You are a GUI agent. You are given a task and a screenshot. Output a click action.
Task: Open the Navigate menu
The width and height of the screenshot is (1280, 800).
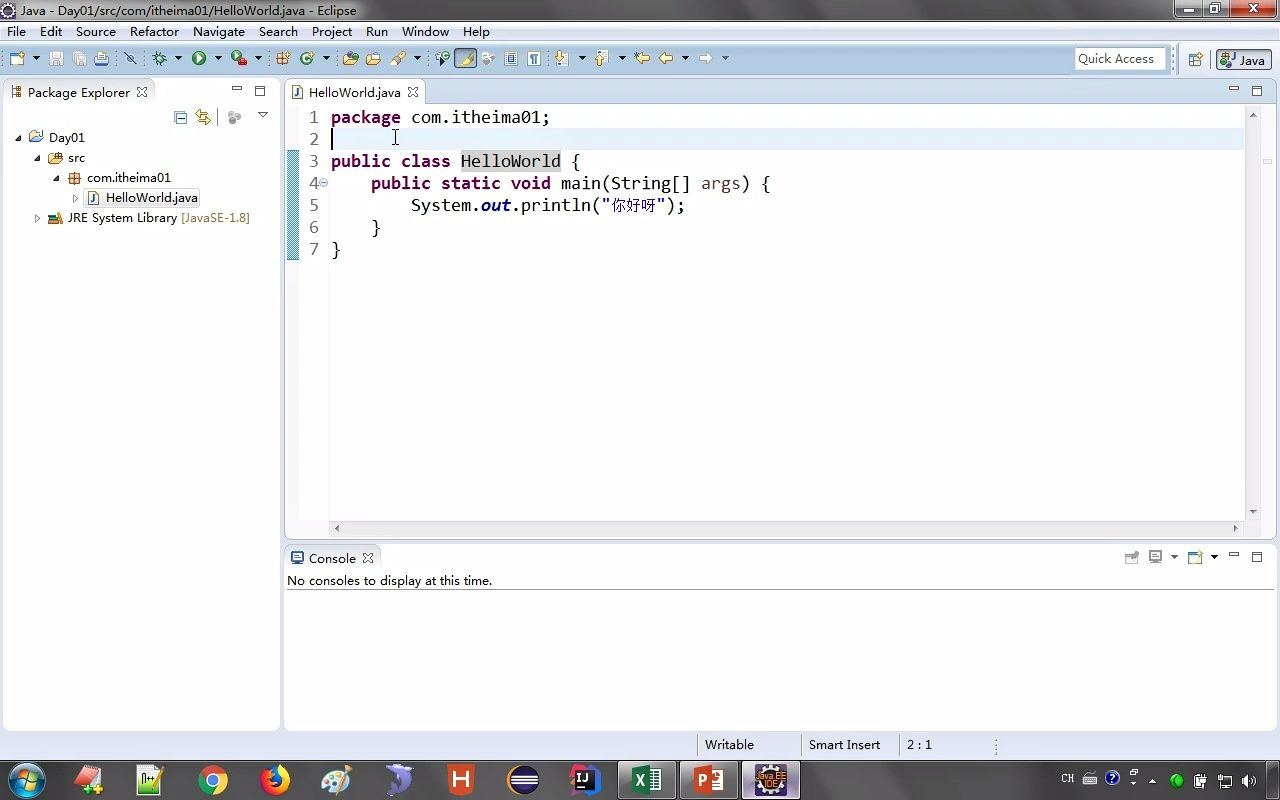coord(218,31)
